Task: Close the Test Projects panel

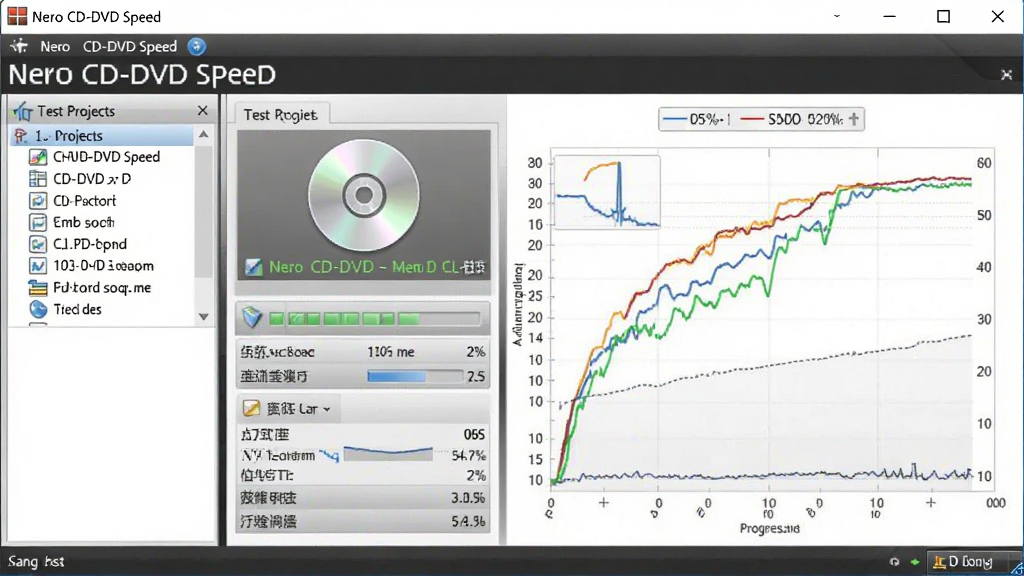Action: pyautogui.click(x=202, y=111)
